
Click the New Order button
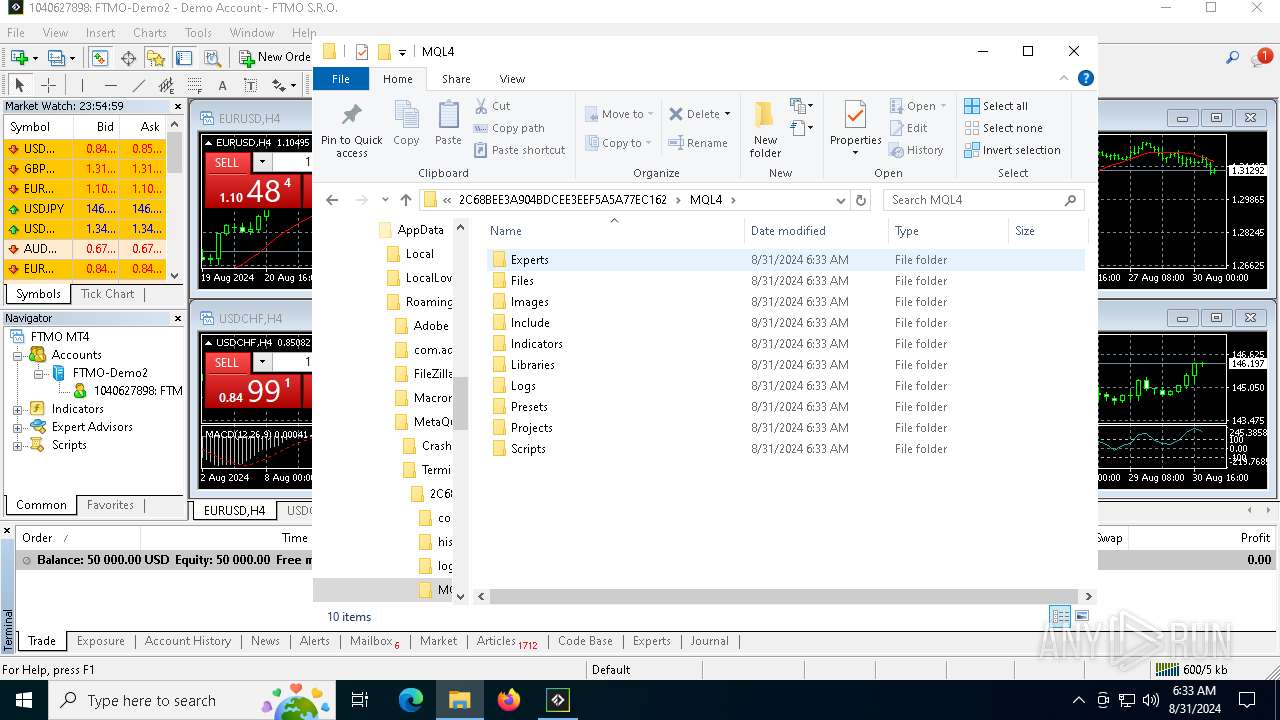(x=275, y=58)
